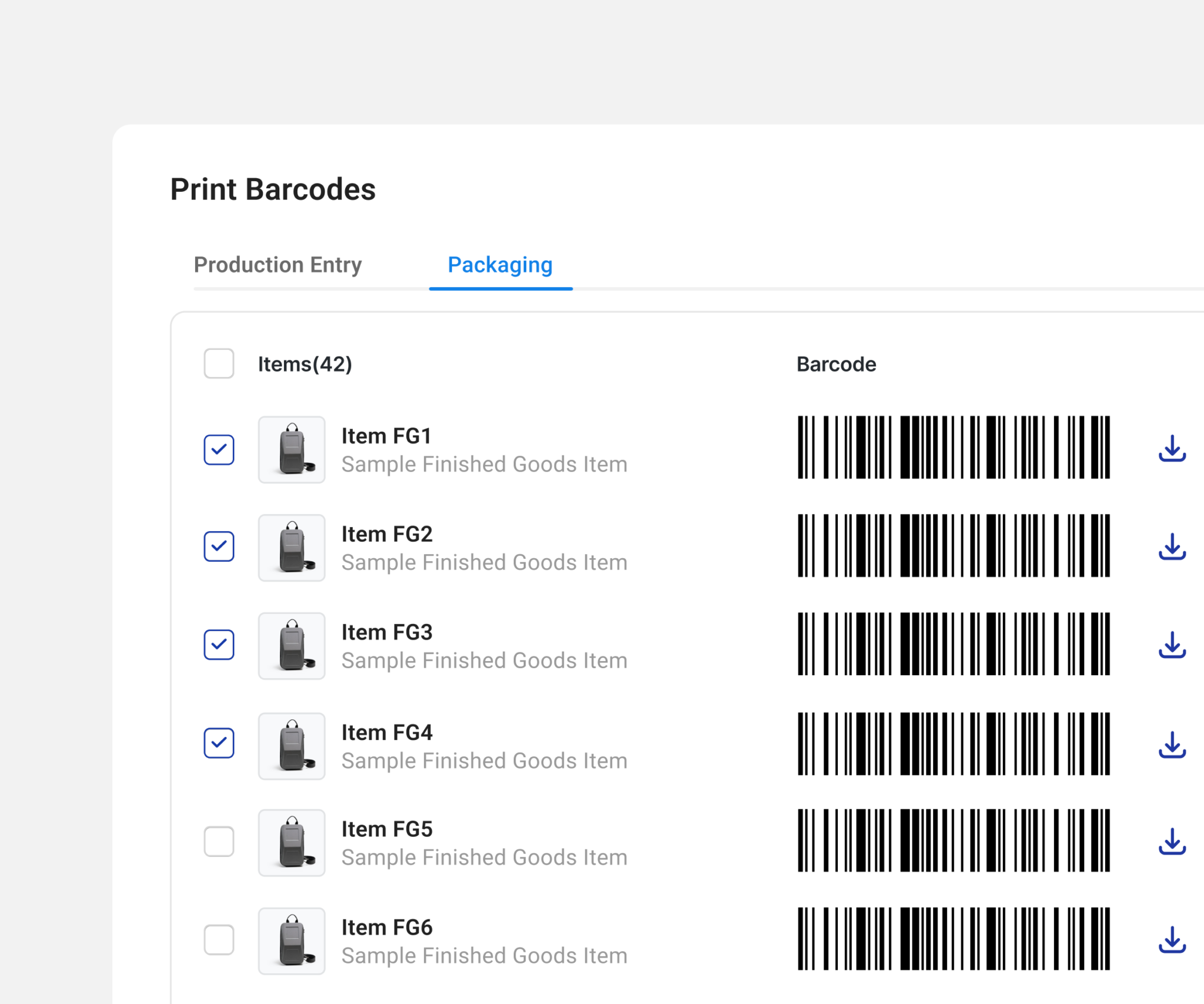Click Item FG5 backpack thumbnail
The width and height of the screenshot is (1204, 1004).
[292, 843]
